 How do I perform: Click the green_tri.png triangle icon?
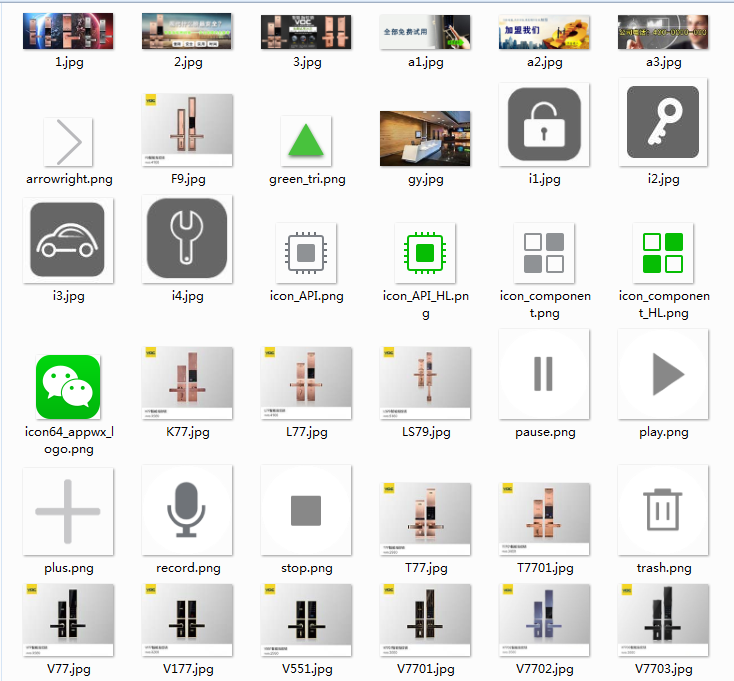pyautogui.click(x=306, y=141)
